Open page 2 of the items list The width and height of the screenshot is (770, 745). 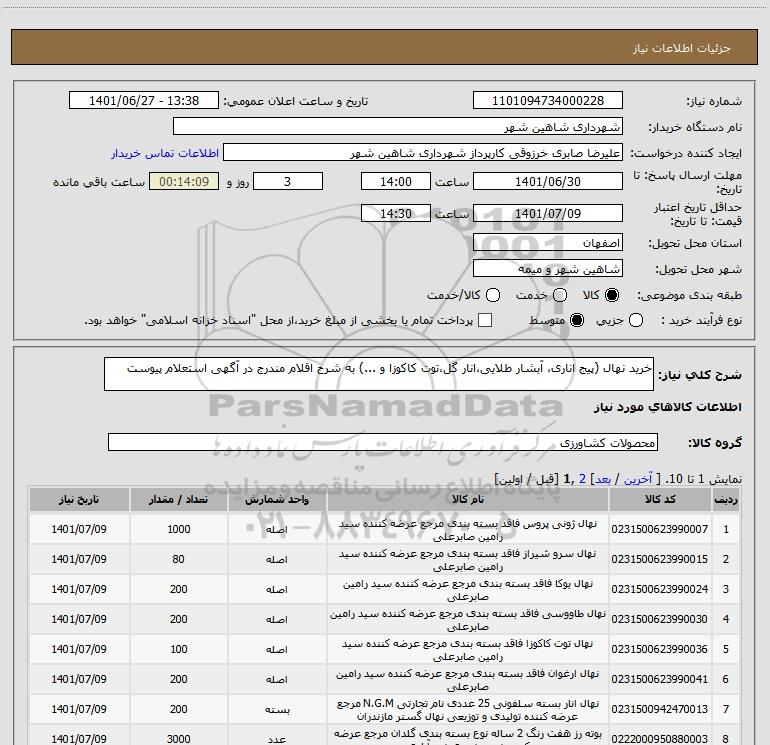point(582,479)
